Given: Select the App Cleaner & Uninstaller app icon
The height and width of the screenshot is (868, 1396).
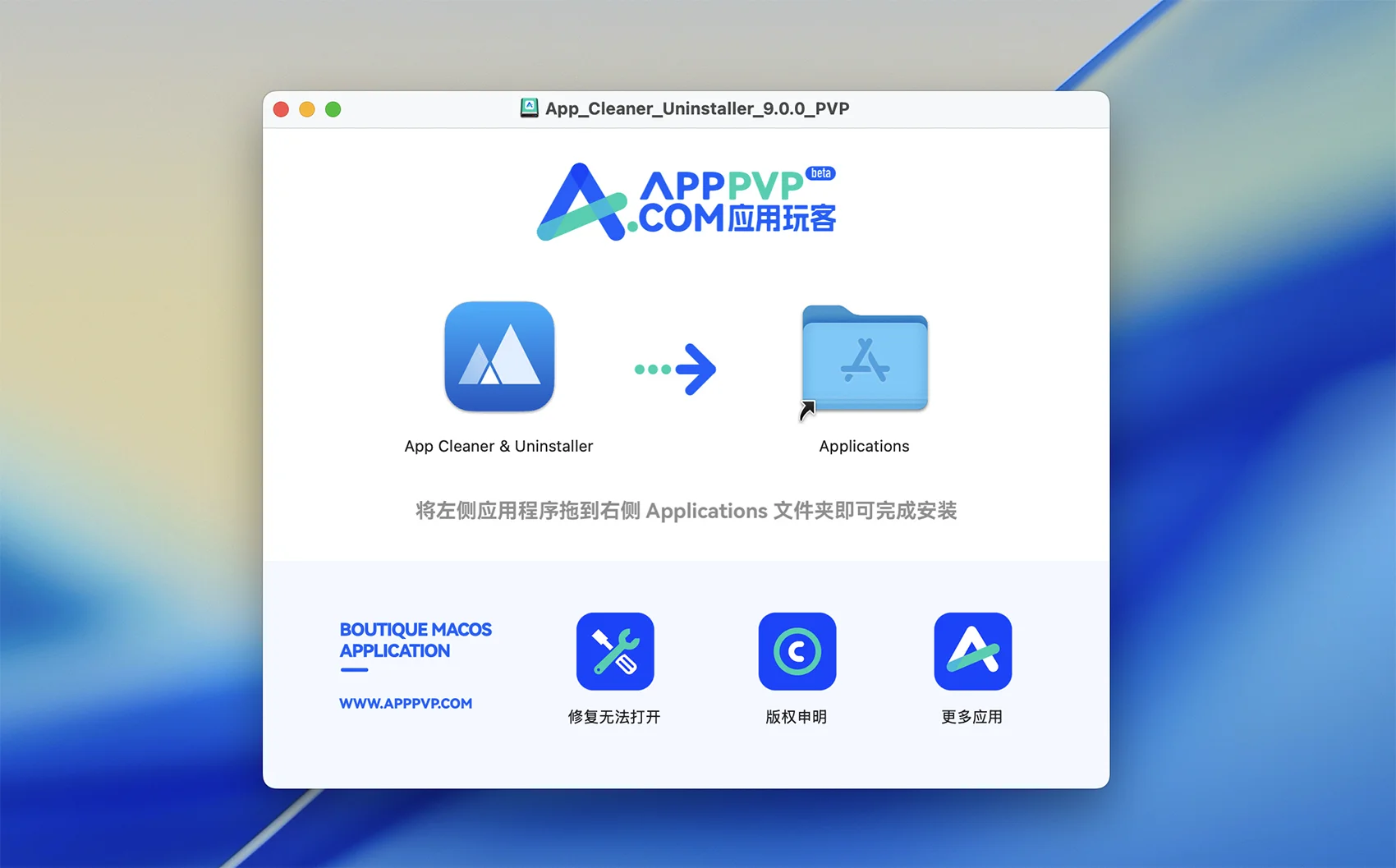Looking at the screenshot, I should coord(499,356).
